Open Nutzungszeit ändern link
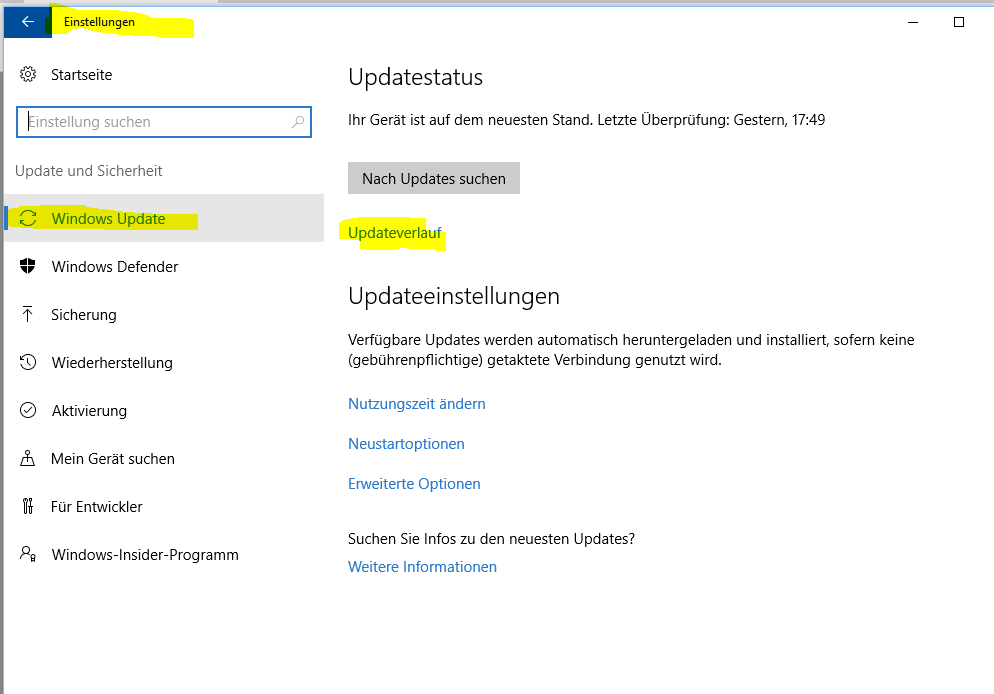Viewport: 994px width, 694px height. 416,404
